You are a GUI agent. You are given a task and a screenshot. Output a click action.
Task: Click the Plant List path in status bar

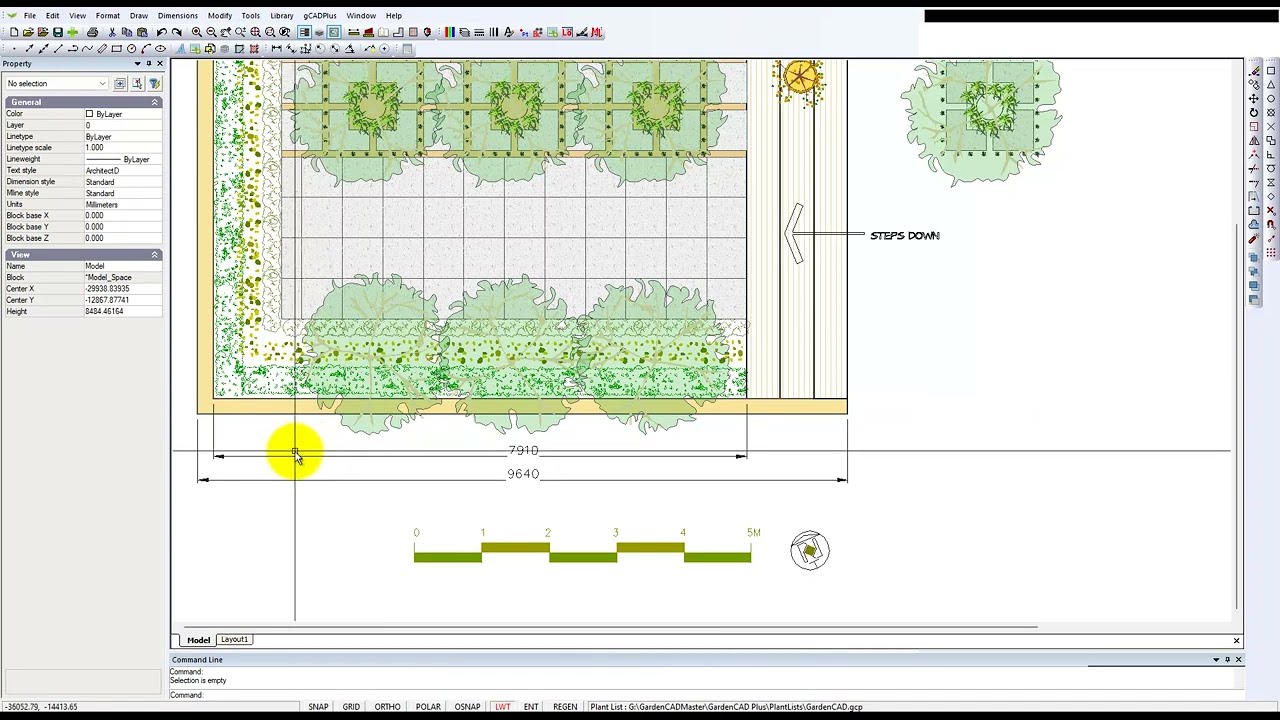pyautogui.click(x=726, y=707)
